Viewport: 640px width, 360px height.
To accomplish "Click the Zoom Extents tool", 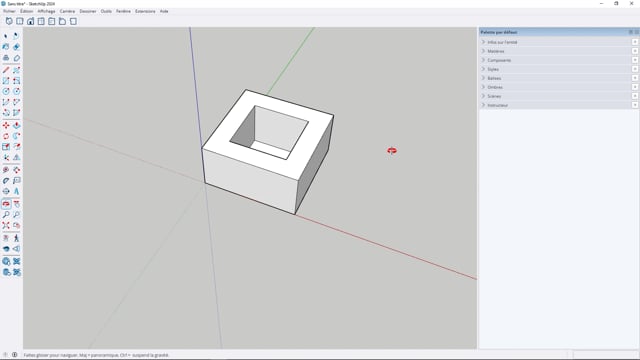I will point(6,225).
